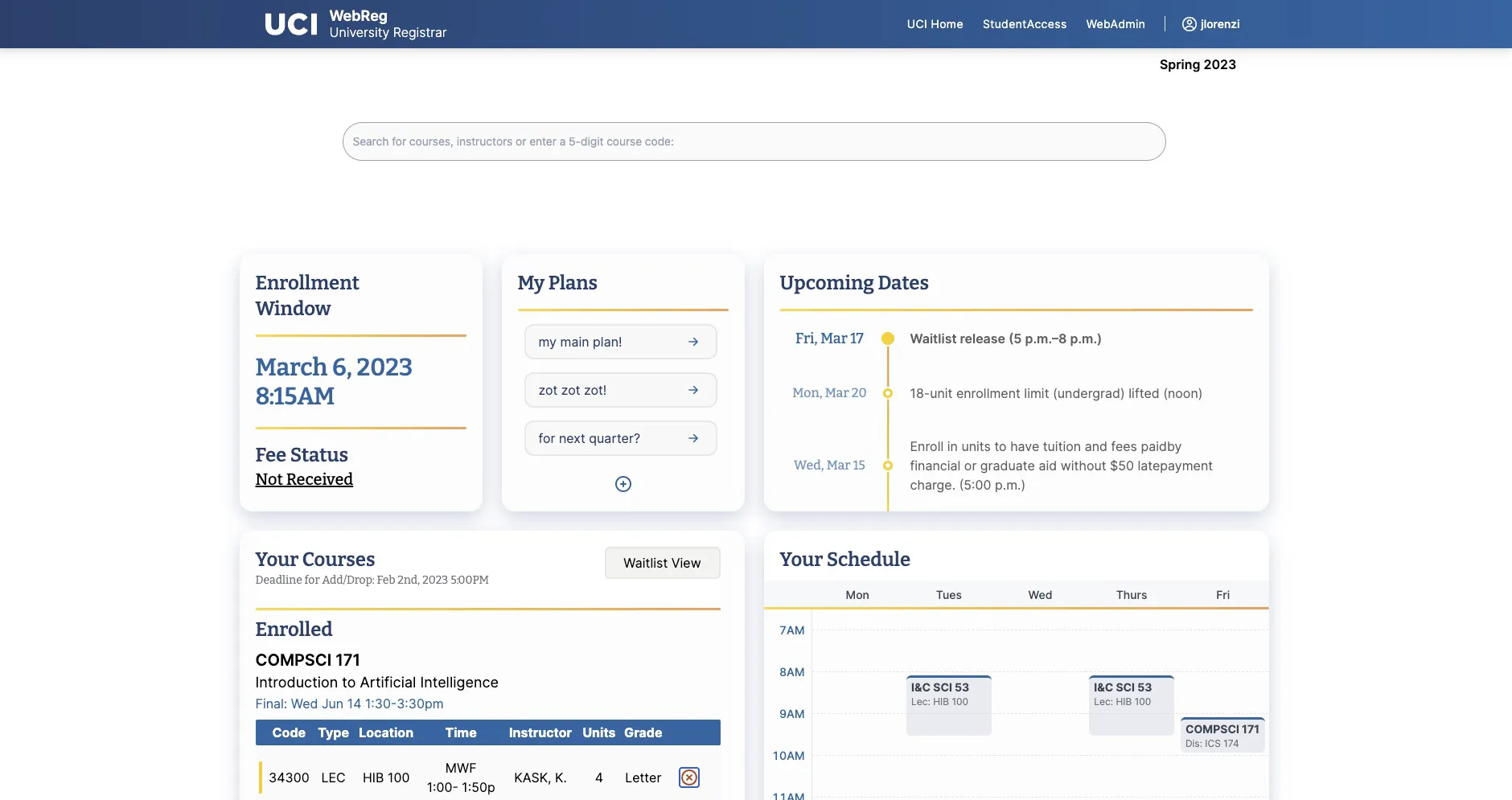Screen dimensions: 1512x800
Task: Open StudentAccess in the navigation bar
Action: click(x=1024, y=24)
